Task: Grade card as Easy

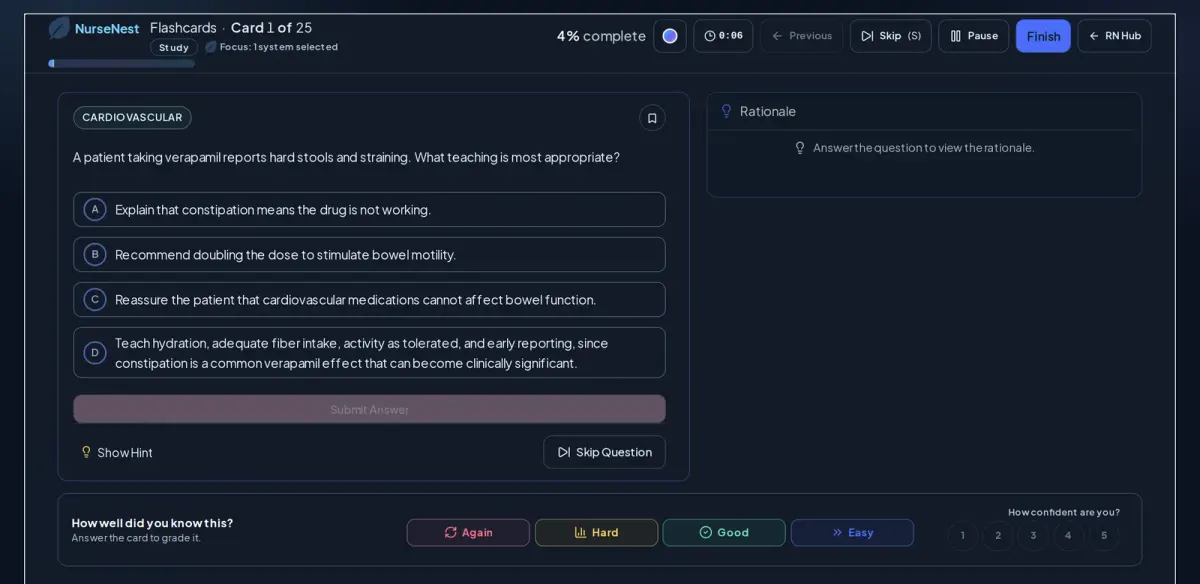Action: (852, 533)
